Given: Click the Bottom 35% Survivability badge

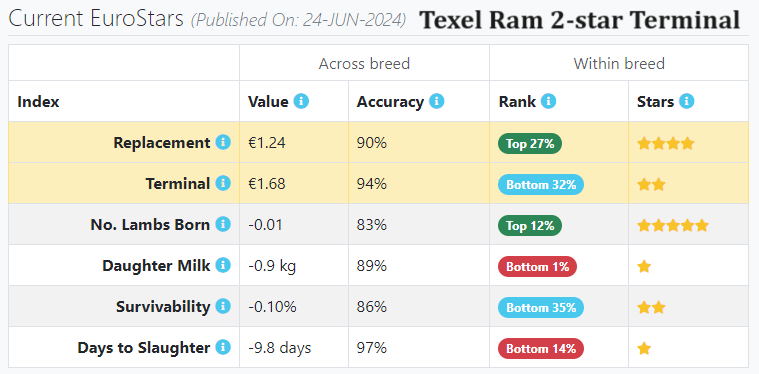Looking at the screenshot, I should point(541,308).
